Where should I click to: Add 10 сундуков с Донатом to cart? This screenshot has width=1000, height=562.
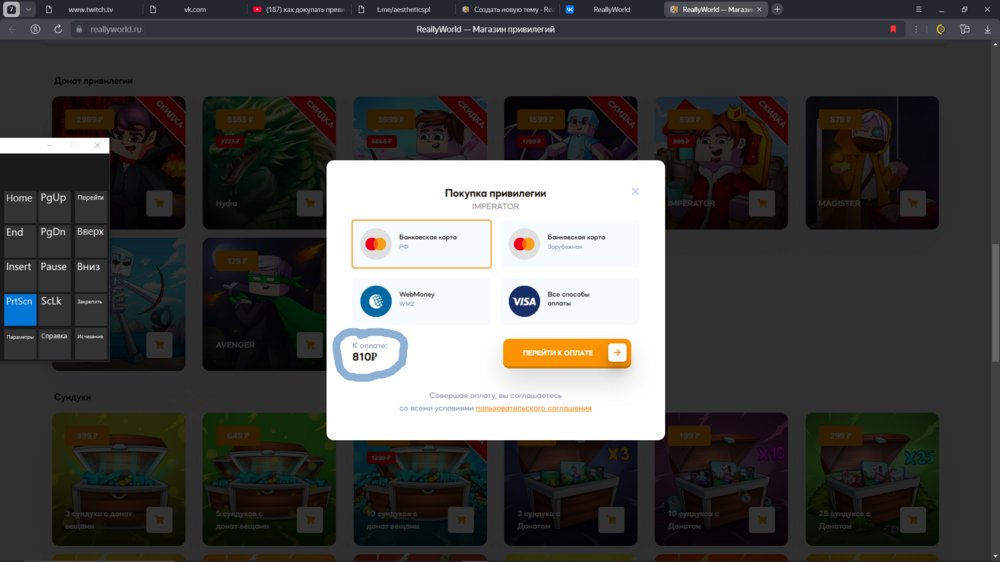[x=762, y=520]
